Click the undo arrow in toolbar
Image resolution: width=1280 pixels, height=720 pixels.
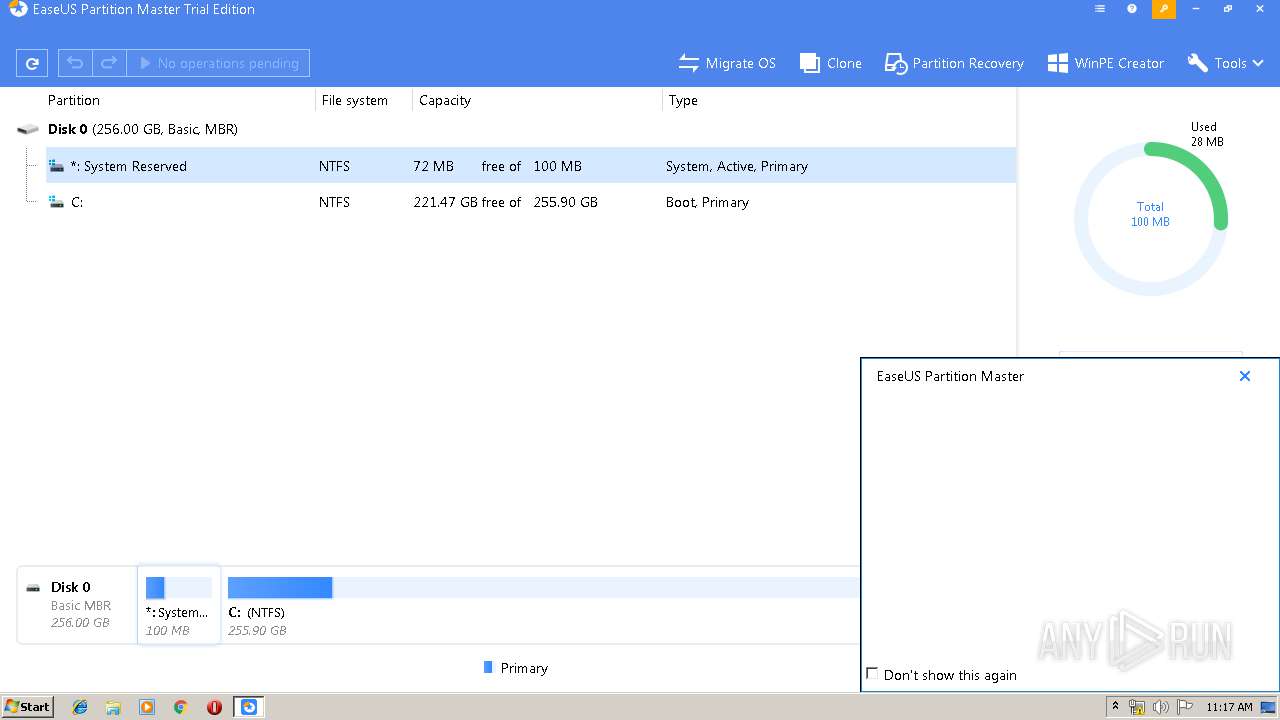[x=75, y=63]
